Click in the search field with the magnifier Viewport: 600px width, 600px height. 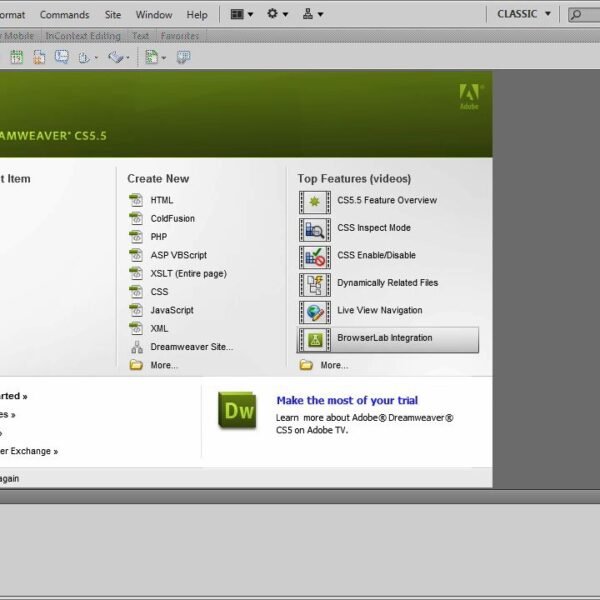click(584, 15)
